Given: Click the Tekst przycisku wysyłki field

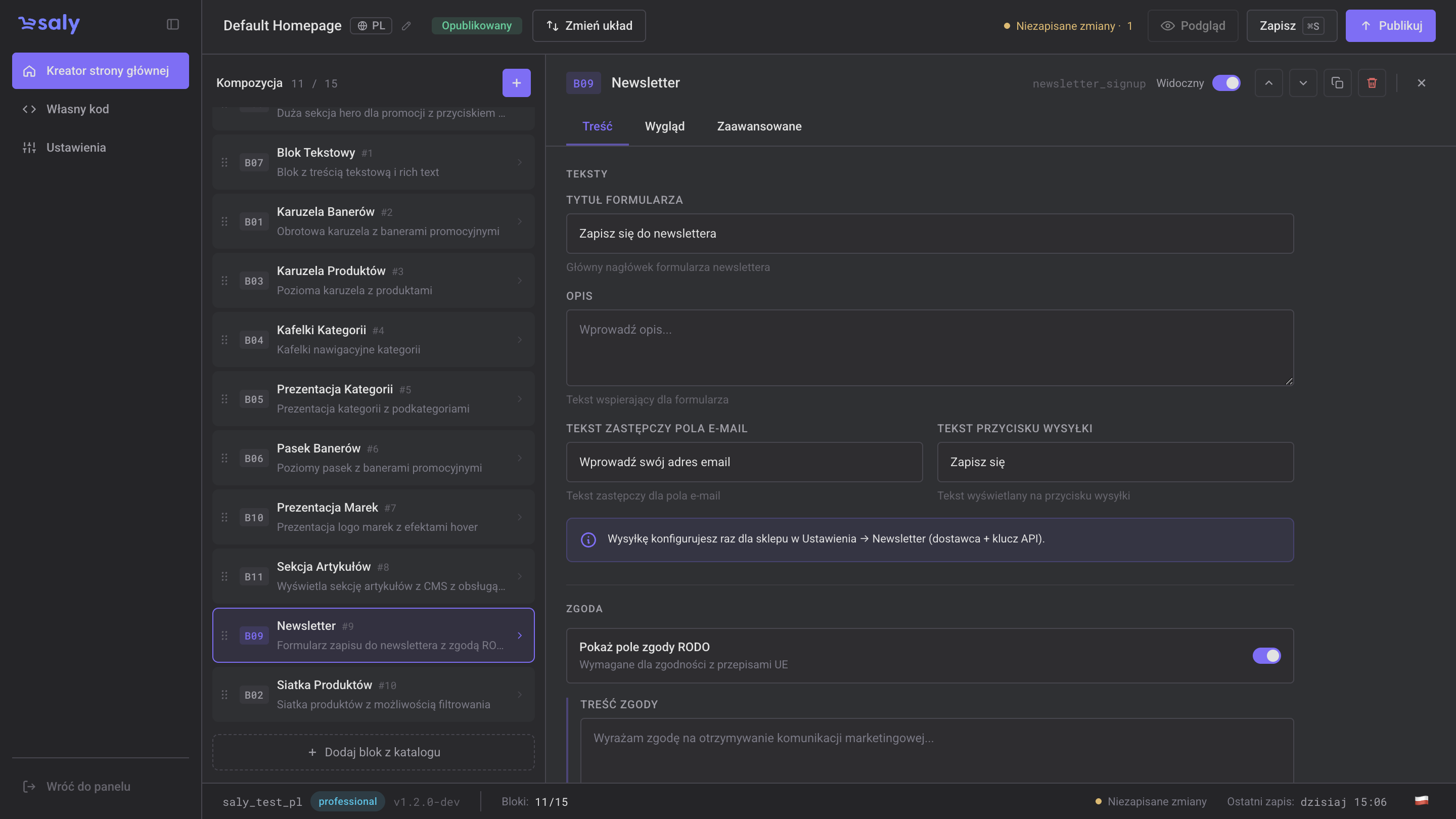Looking at the screenshot, I should click(x=1115, y=462).
